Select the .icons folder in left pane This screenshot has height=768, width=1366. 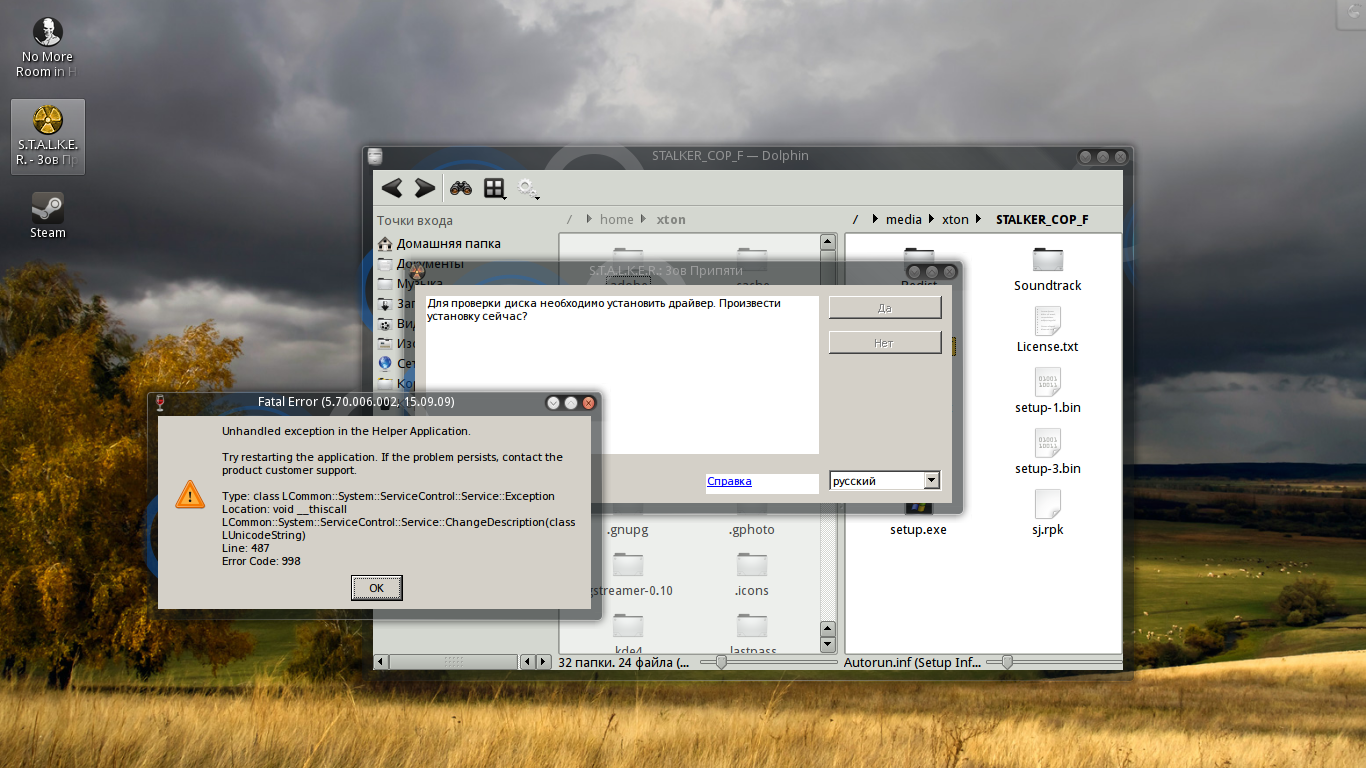[x=751, y=574]
